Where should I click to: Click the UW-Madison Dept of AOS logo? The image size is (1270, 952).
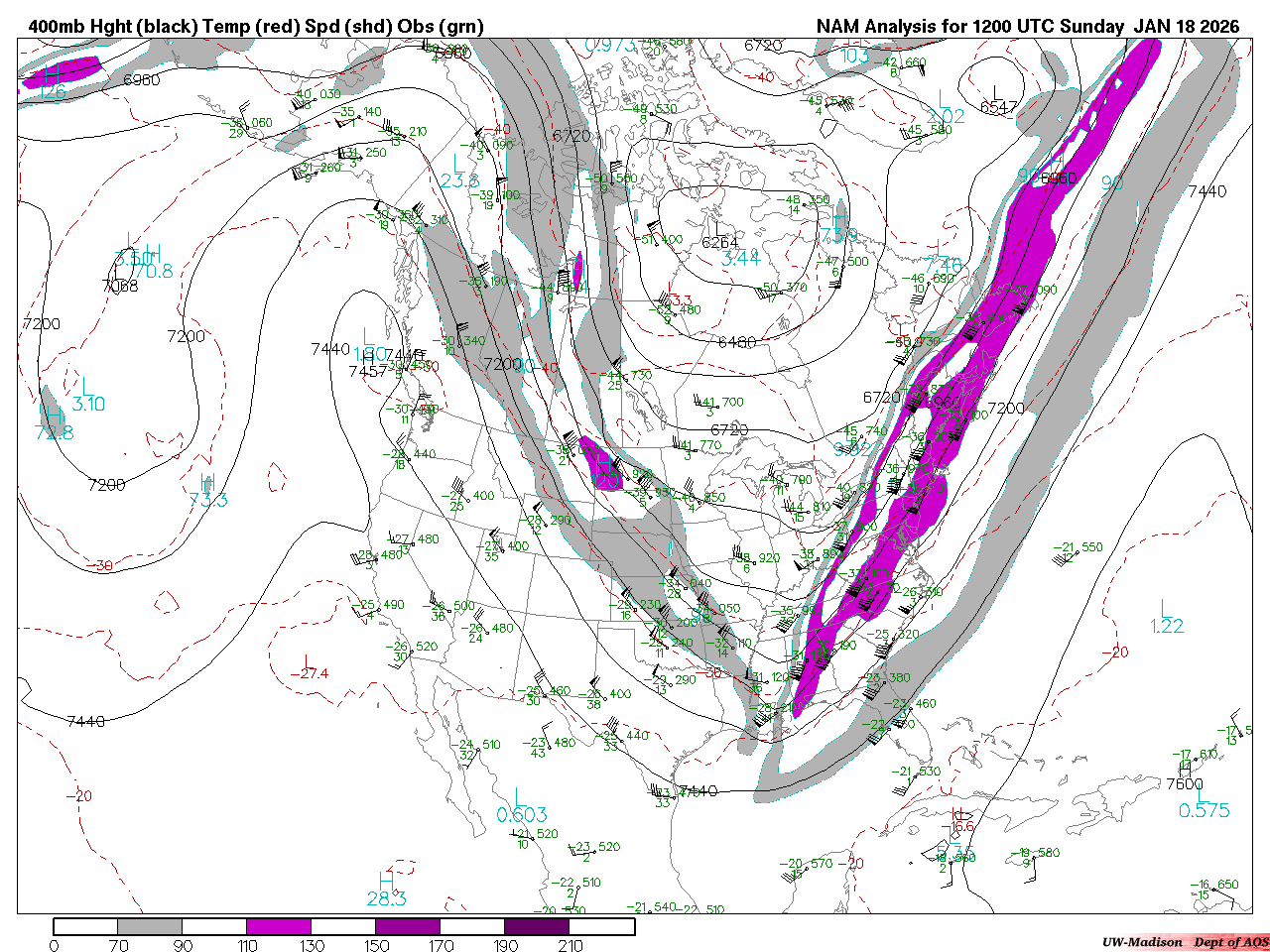[1185, 942]
